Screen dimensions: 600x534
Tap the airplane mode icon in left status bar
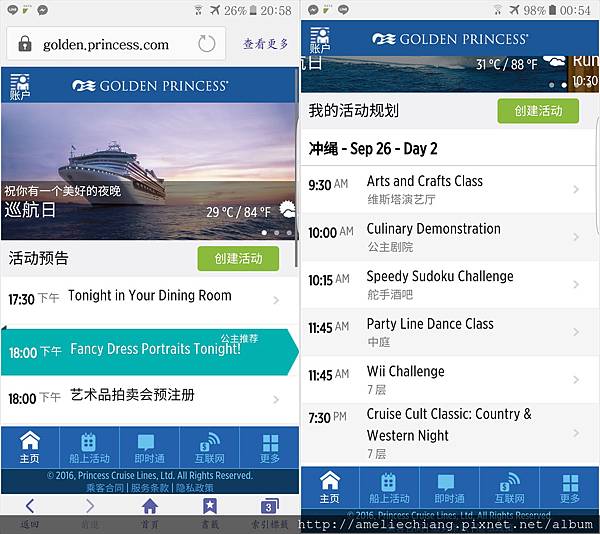[215, 10]
